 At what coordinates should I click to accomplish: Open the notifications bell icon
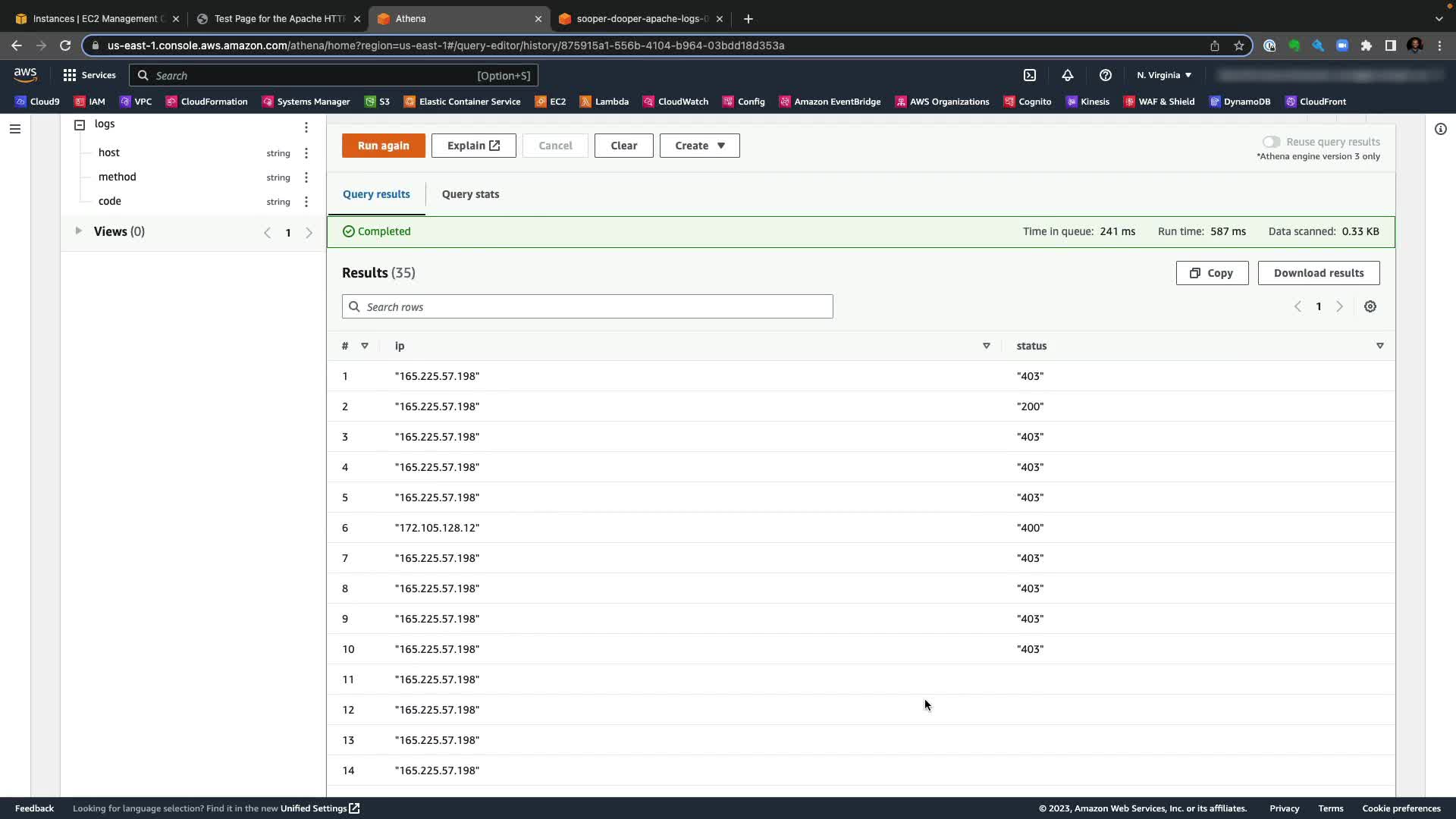(1067, 75)
